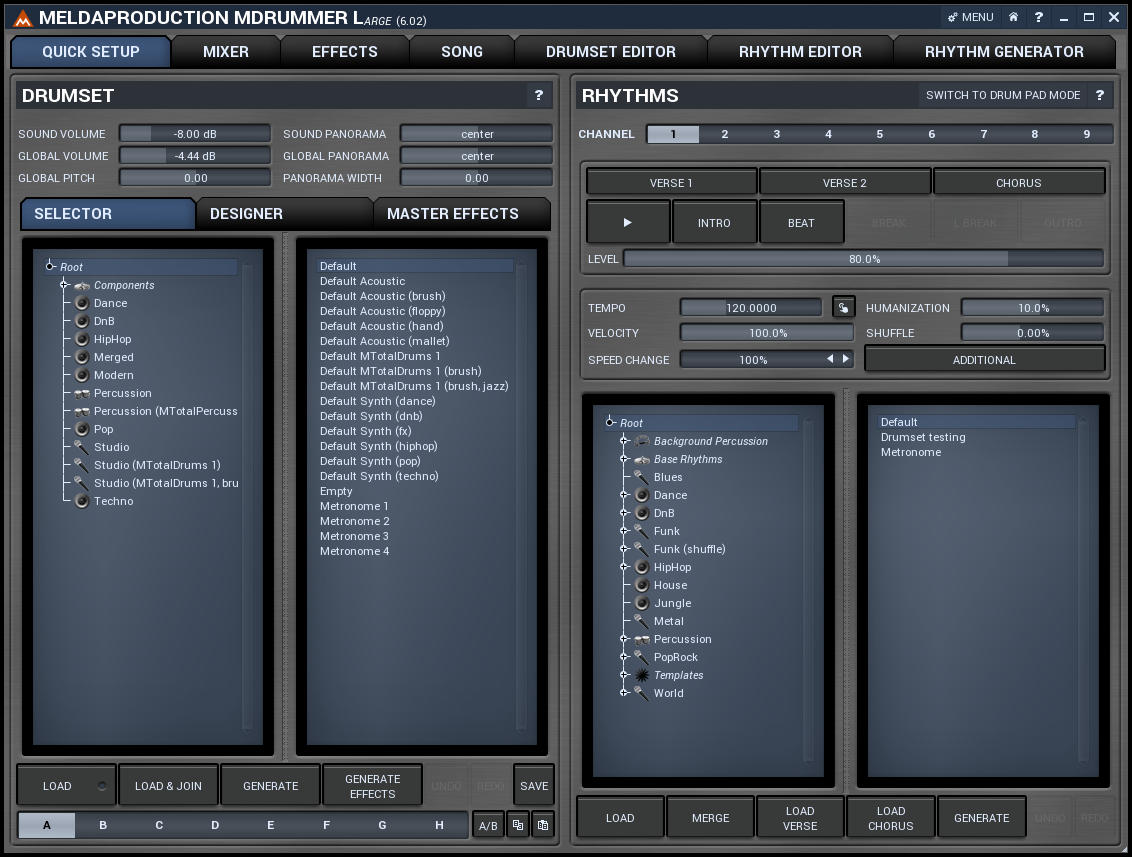Click the copy preset icon
This screenshot has width=1132, height=857.
518,825
